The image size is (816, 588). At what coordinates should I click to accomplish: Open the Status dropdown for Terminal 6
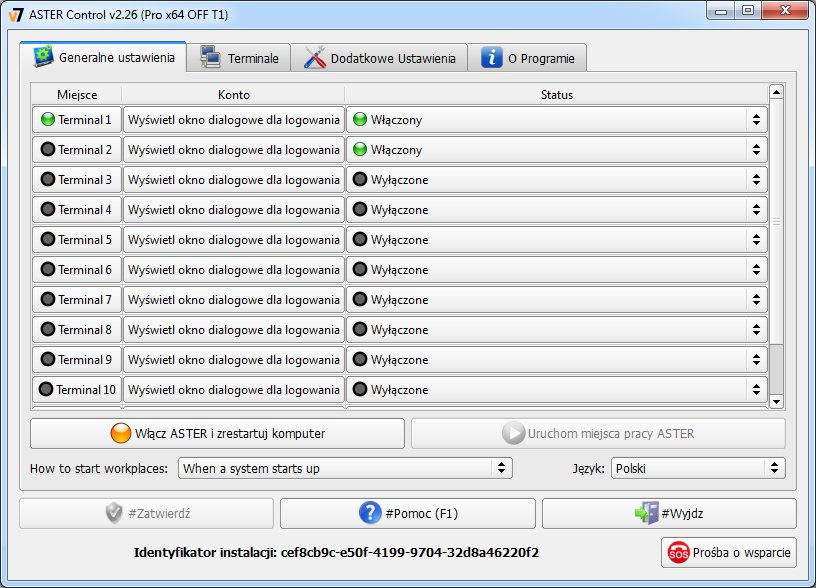pos(557,270)
